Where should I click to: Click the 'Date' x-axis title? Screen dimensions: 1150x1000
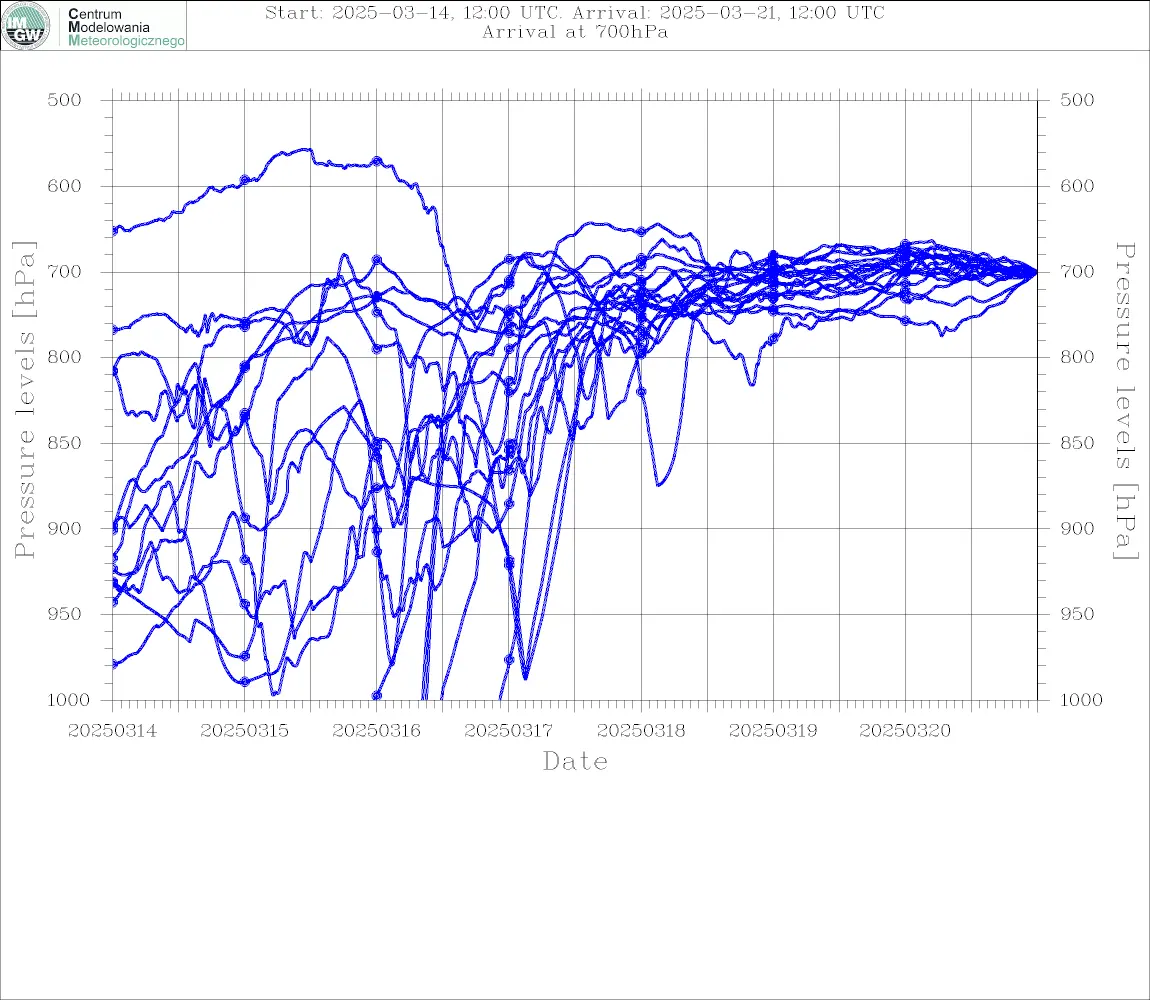point(576,761)
